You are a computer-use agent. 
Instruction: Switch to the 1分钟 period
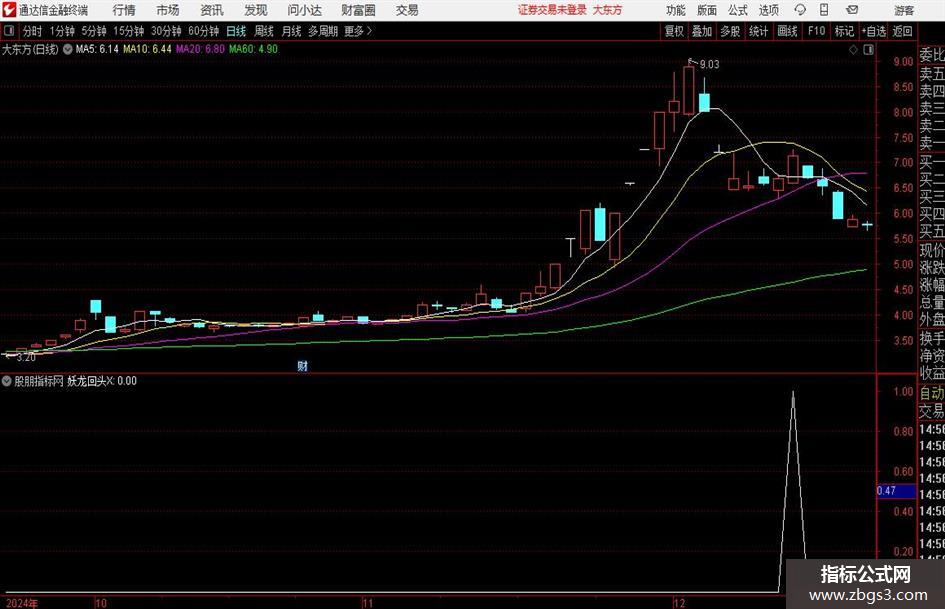[62, 31]
